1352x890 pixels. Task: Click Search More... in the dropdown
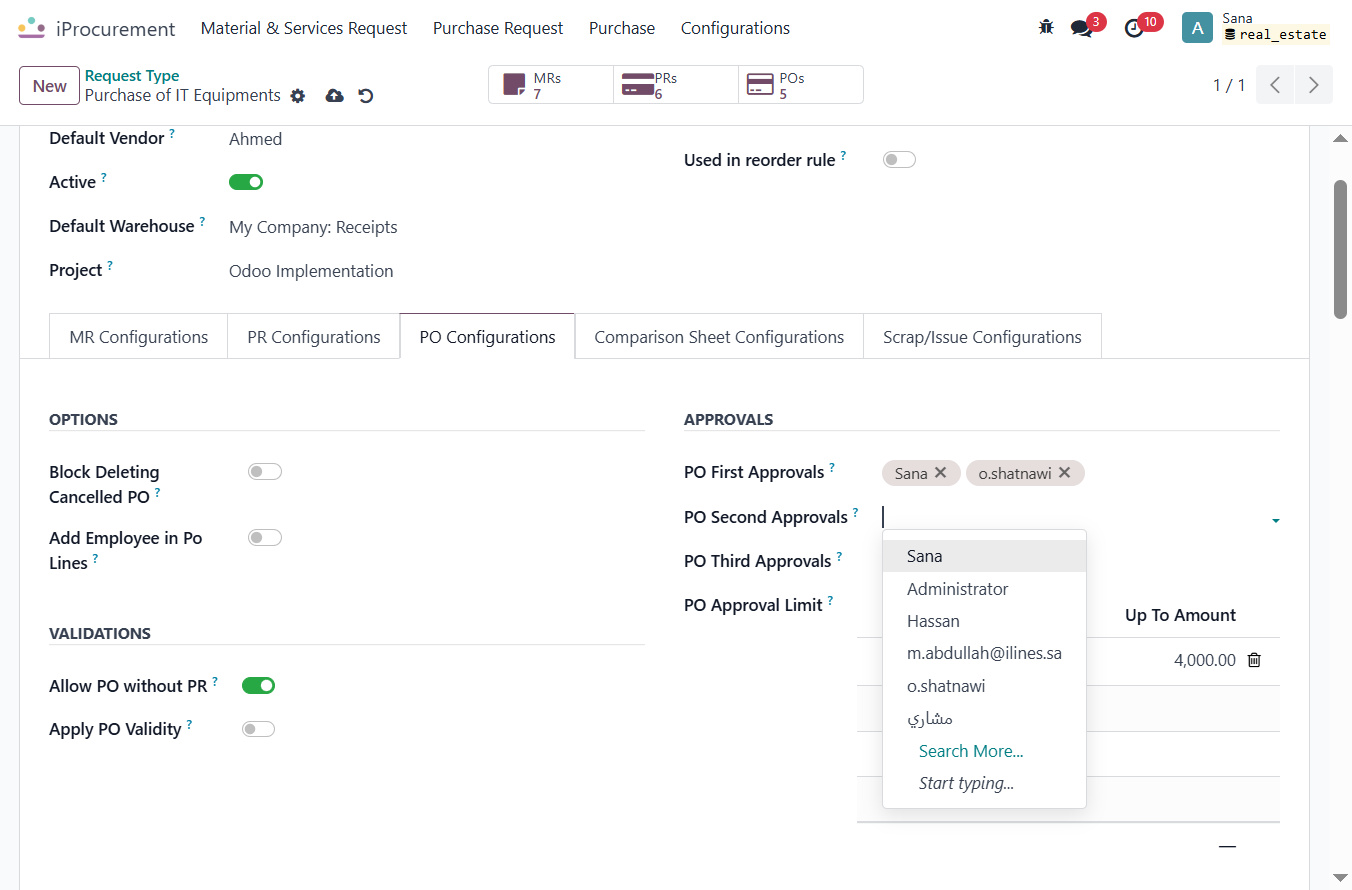click(971, 751)
